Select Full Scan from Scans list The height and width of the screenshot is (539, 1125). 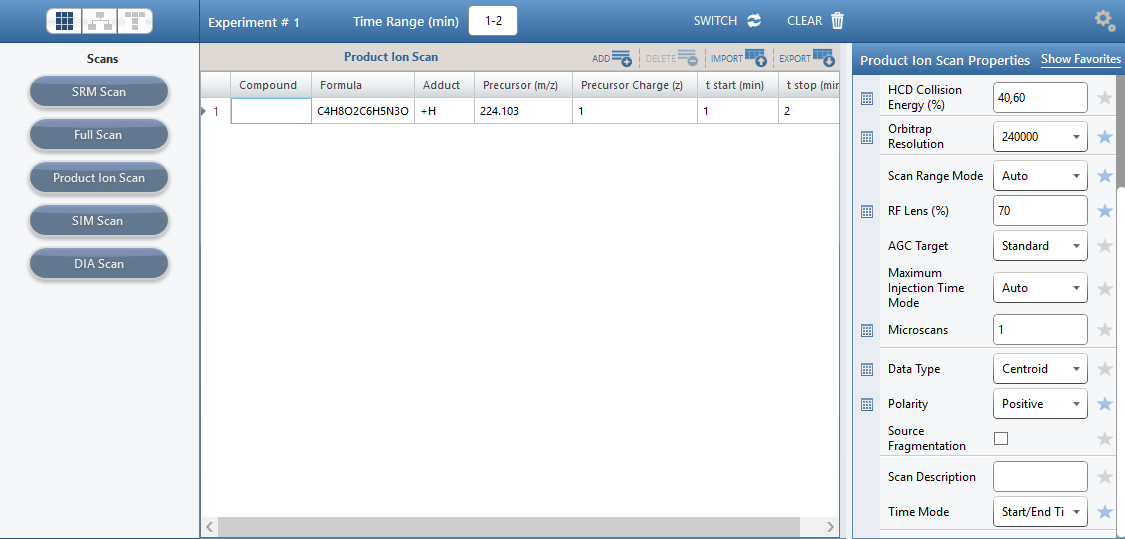click(98, 135)
